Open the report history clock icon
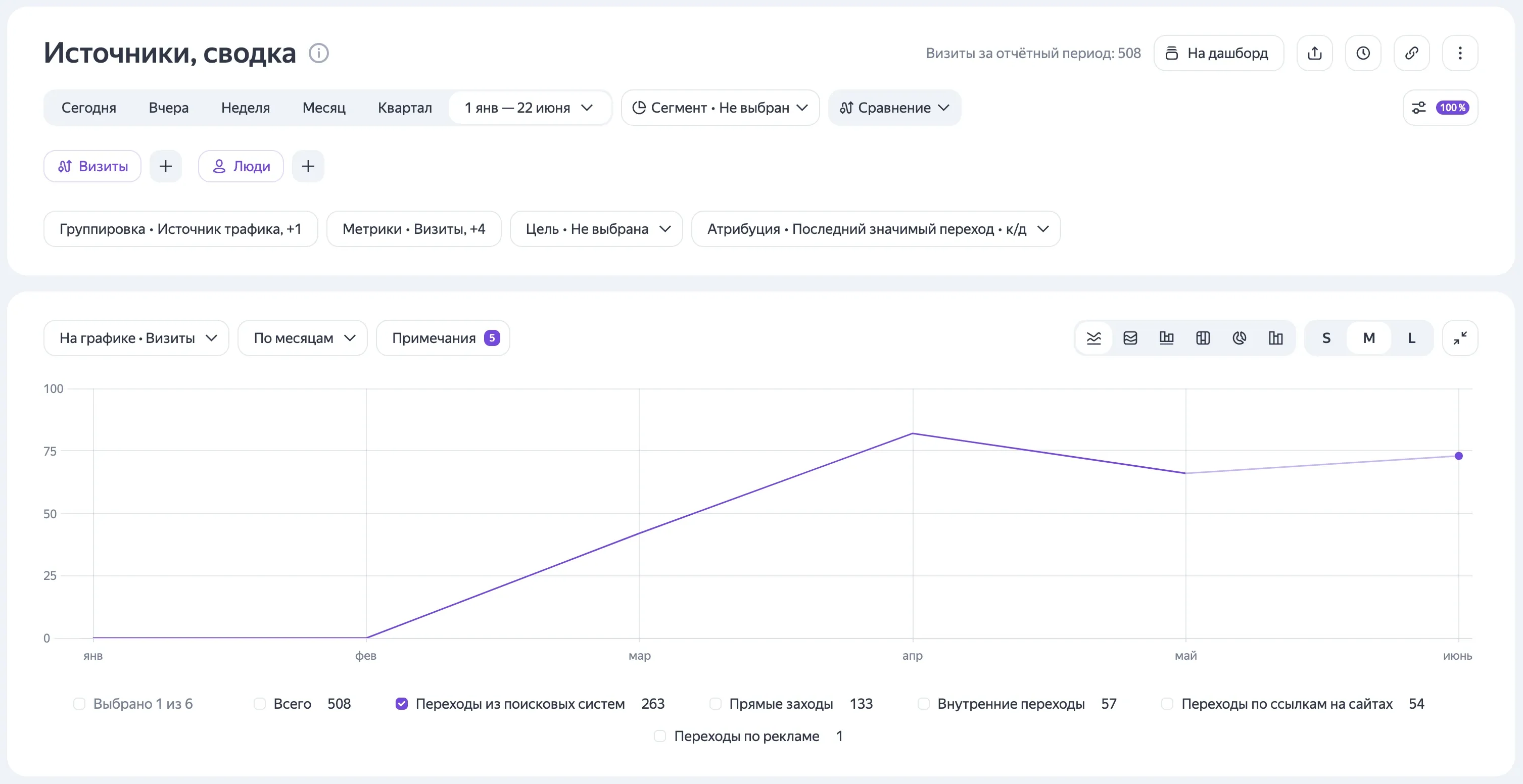The width and height of the screenshot is (1523, 784). click(x=1363, y=53)
